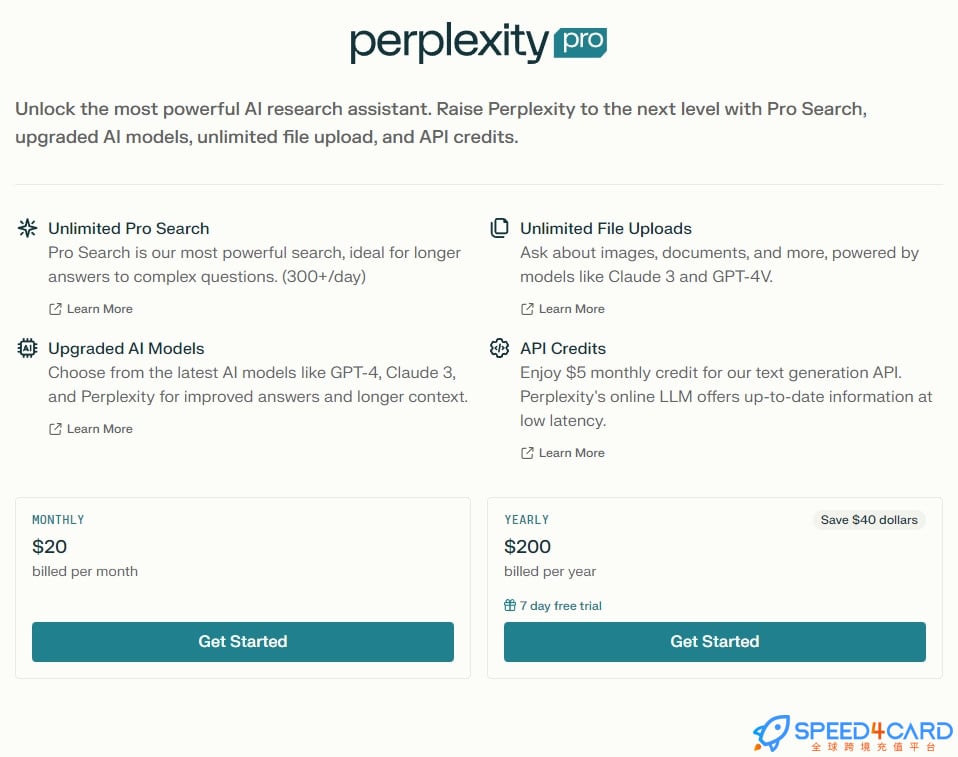Click the Upgraded AI Models chip icon

(27, 348)
